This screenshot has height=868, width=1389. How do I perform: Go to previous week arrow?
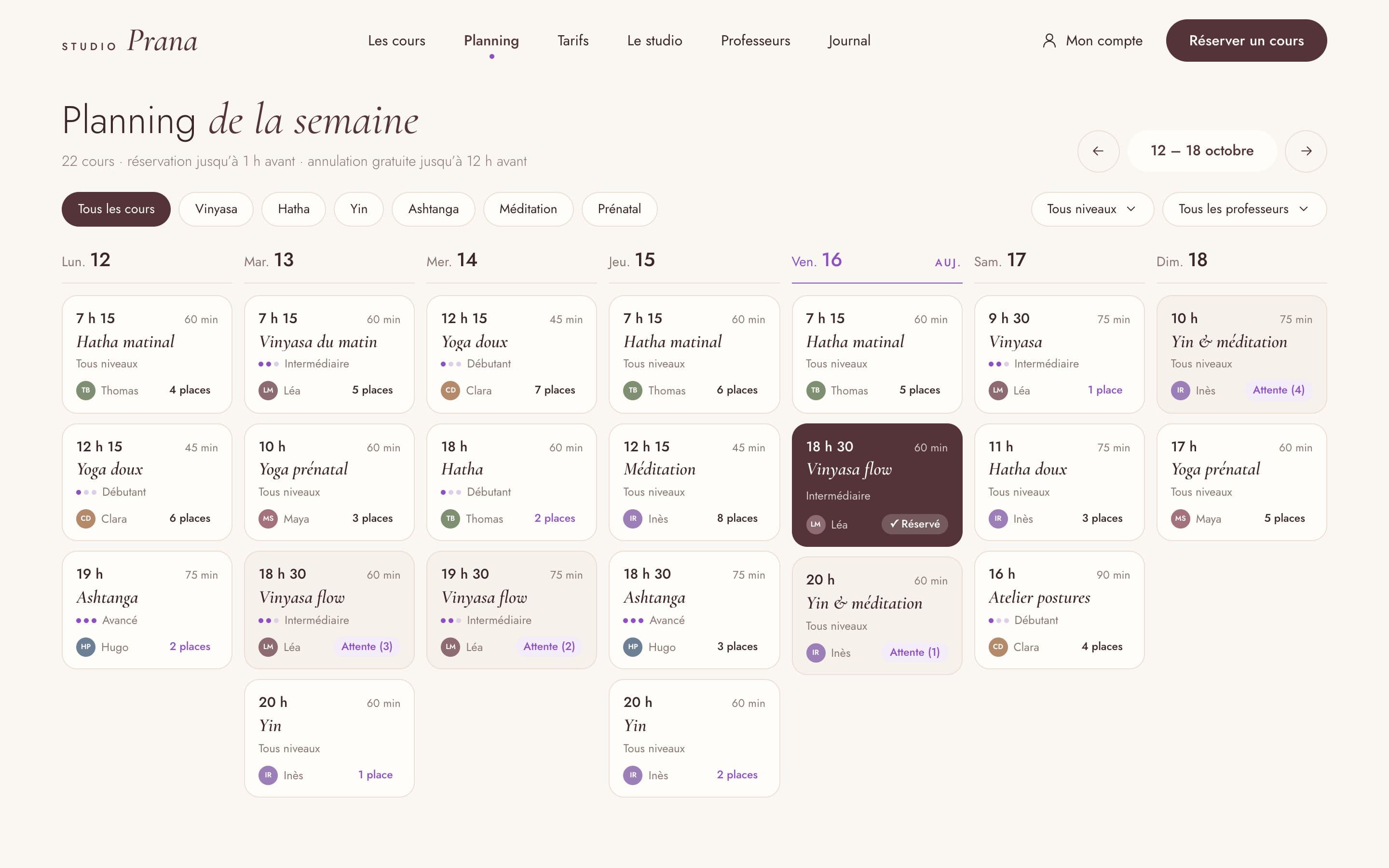pyautogui.click(x=1098, y=151)
